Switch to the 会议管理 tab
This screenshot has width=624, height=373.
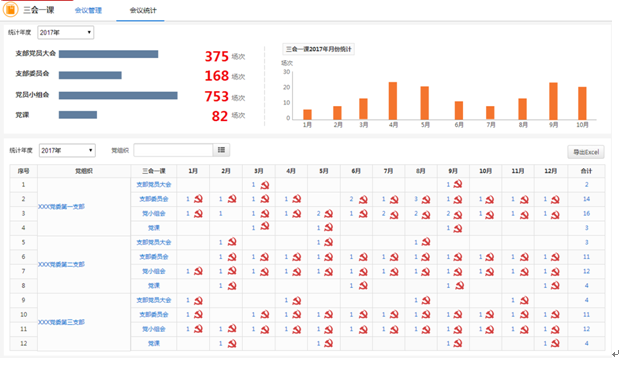88,10
